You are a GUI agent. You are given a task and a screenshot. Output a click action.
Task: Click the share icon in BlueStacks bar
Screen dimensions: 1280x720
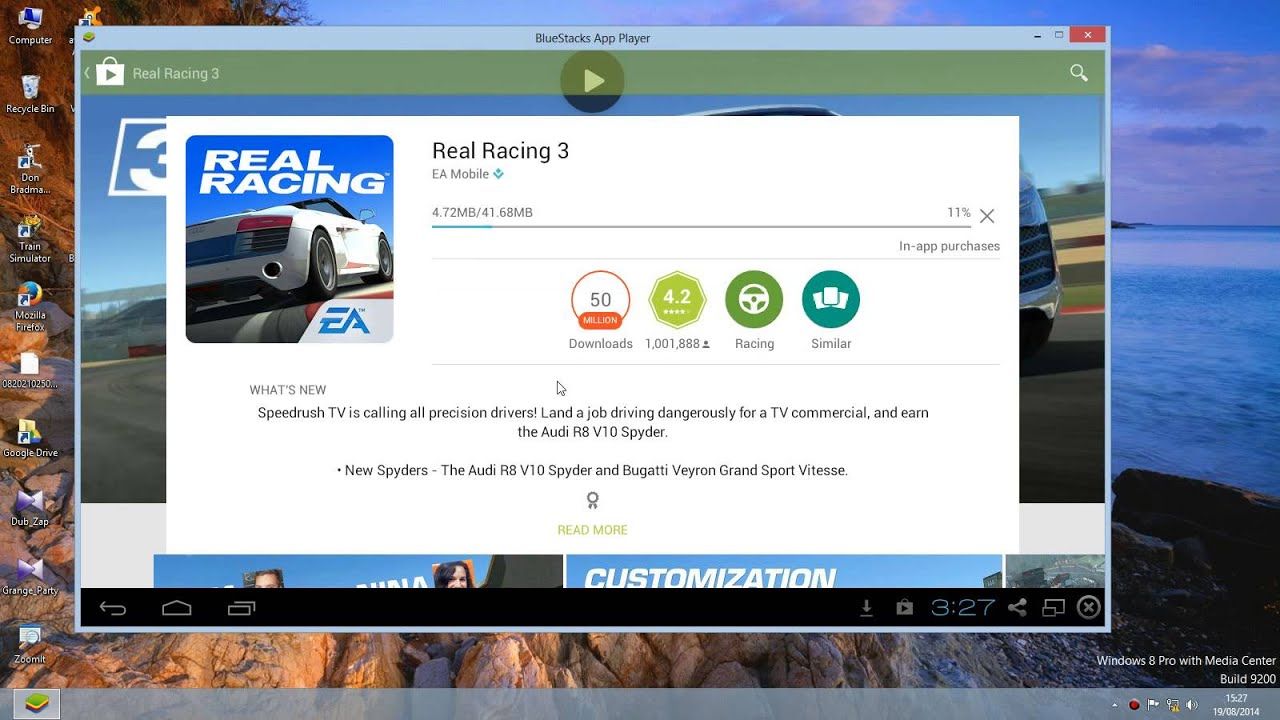click(1018, 608)
